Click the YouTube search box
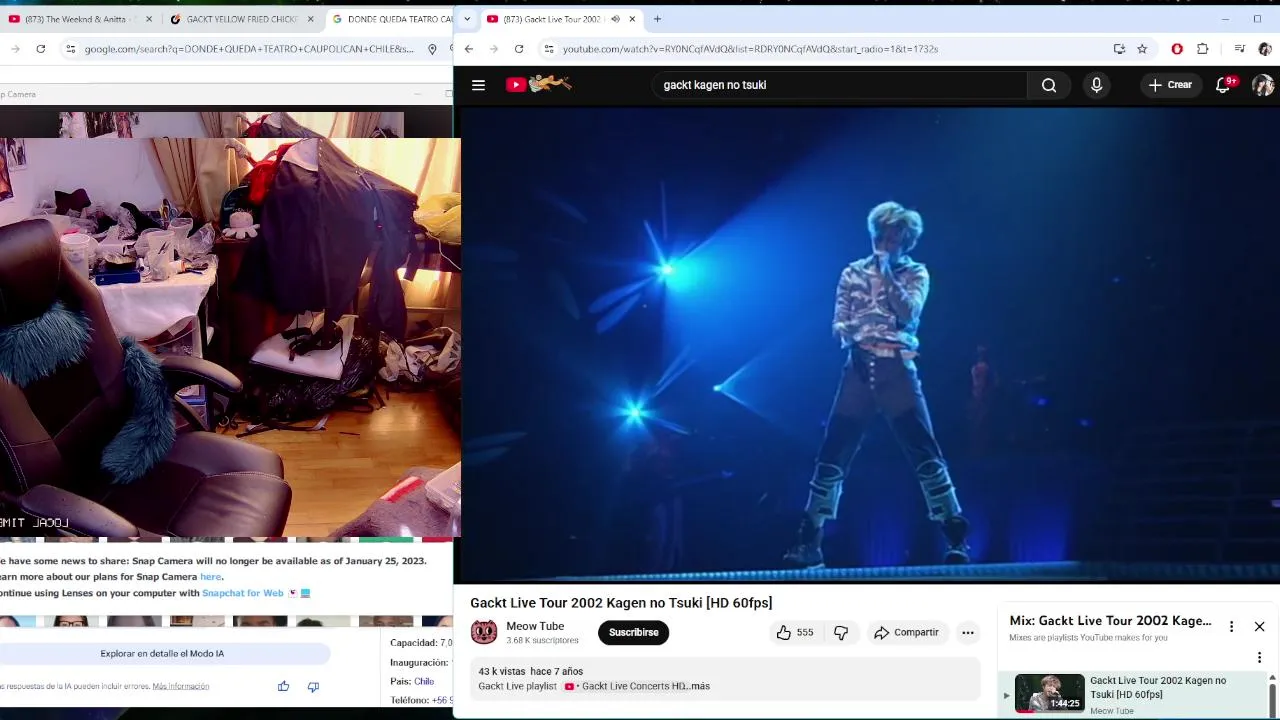The height and width of the screenshot is (720, 1280). tap(838, 85)
